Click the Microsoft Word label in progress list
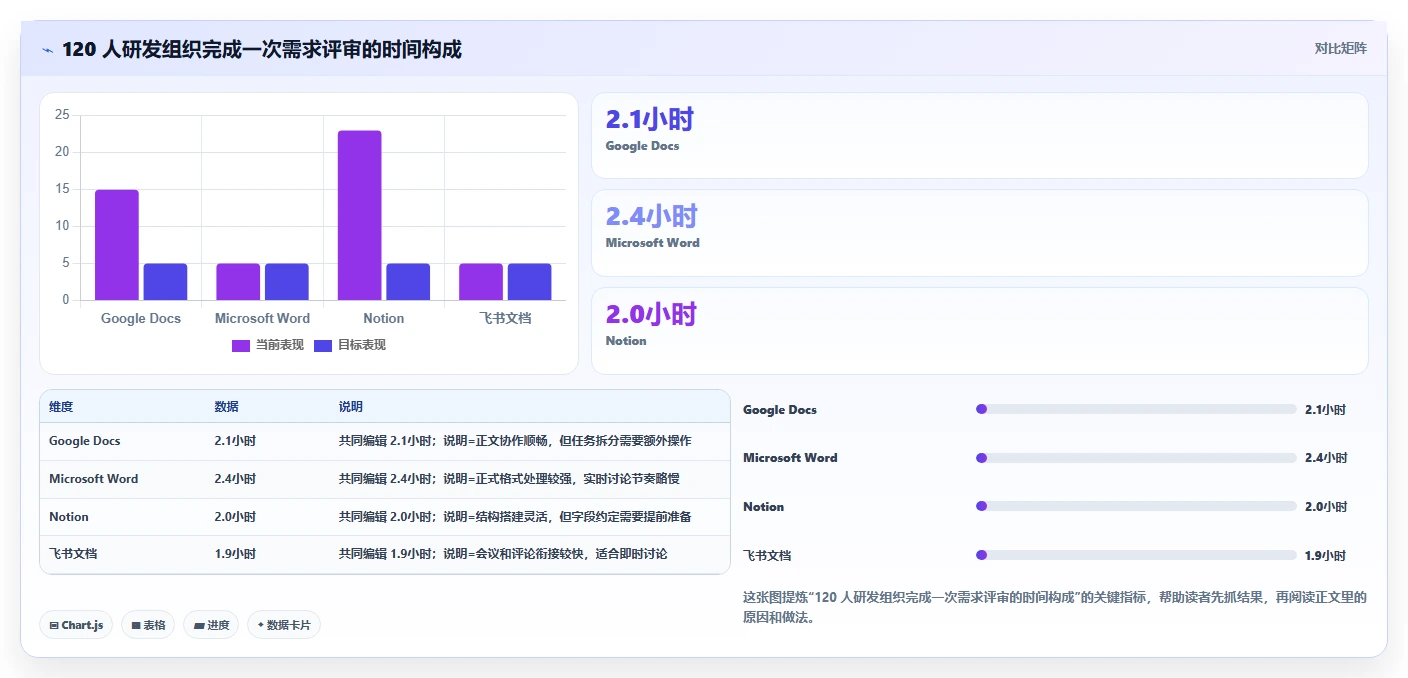The image size is (1408, 678). coord(790,458)
